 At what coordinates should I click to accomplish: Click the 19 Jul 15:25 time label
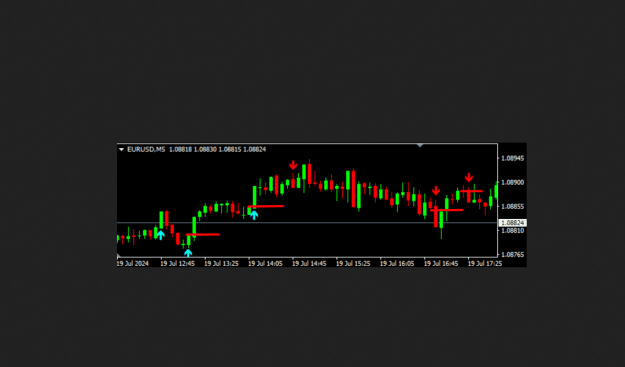pos(353,263)
